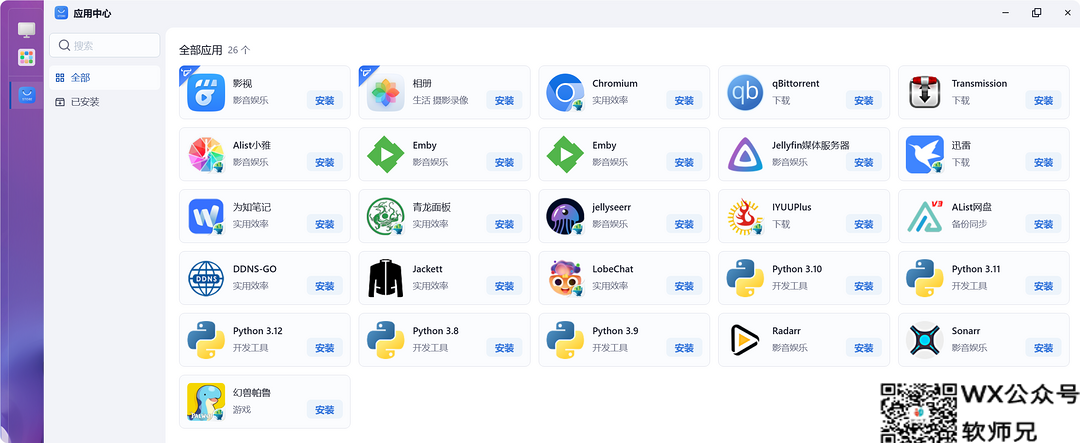Select the 全部 category tab
Screen dimensions: 1080x443
(105, 78)
